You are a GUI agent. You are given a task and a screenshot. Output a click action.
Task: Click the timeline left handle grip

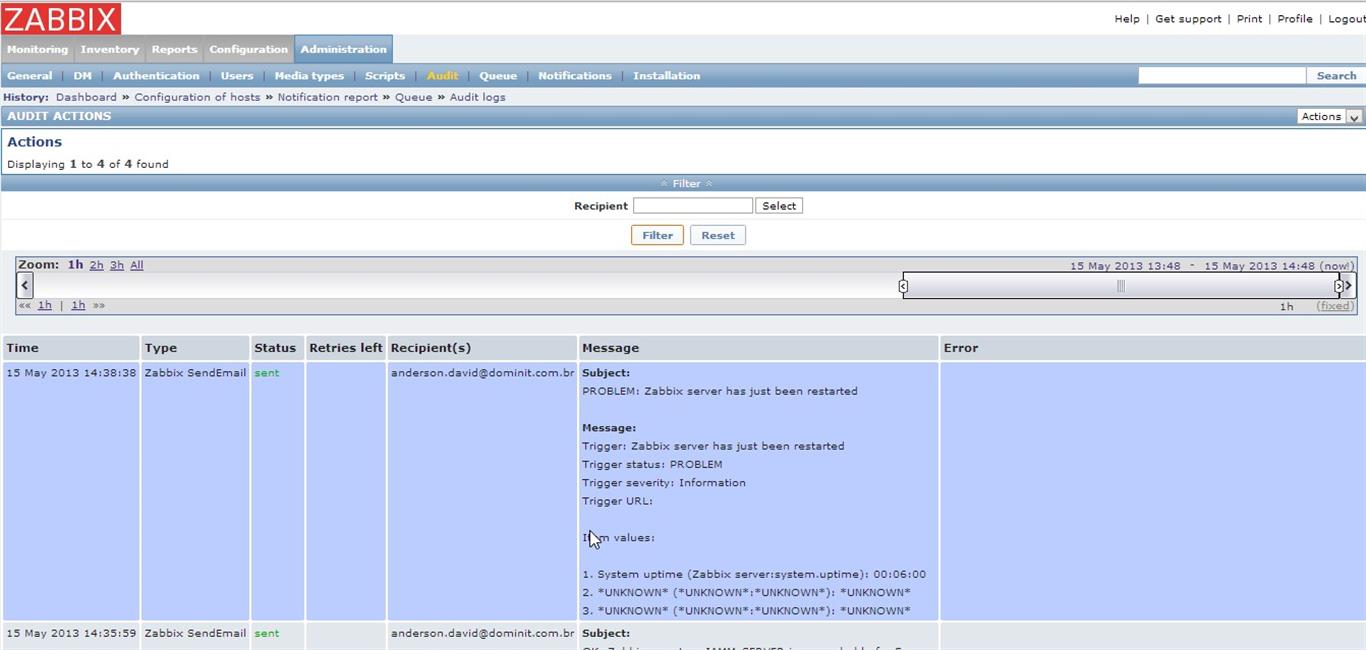[x=903, y=286]
